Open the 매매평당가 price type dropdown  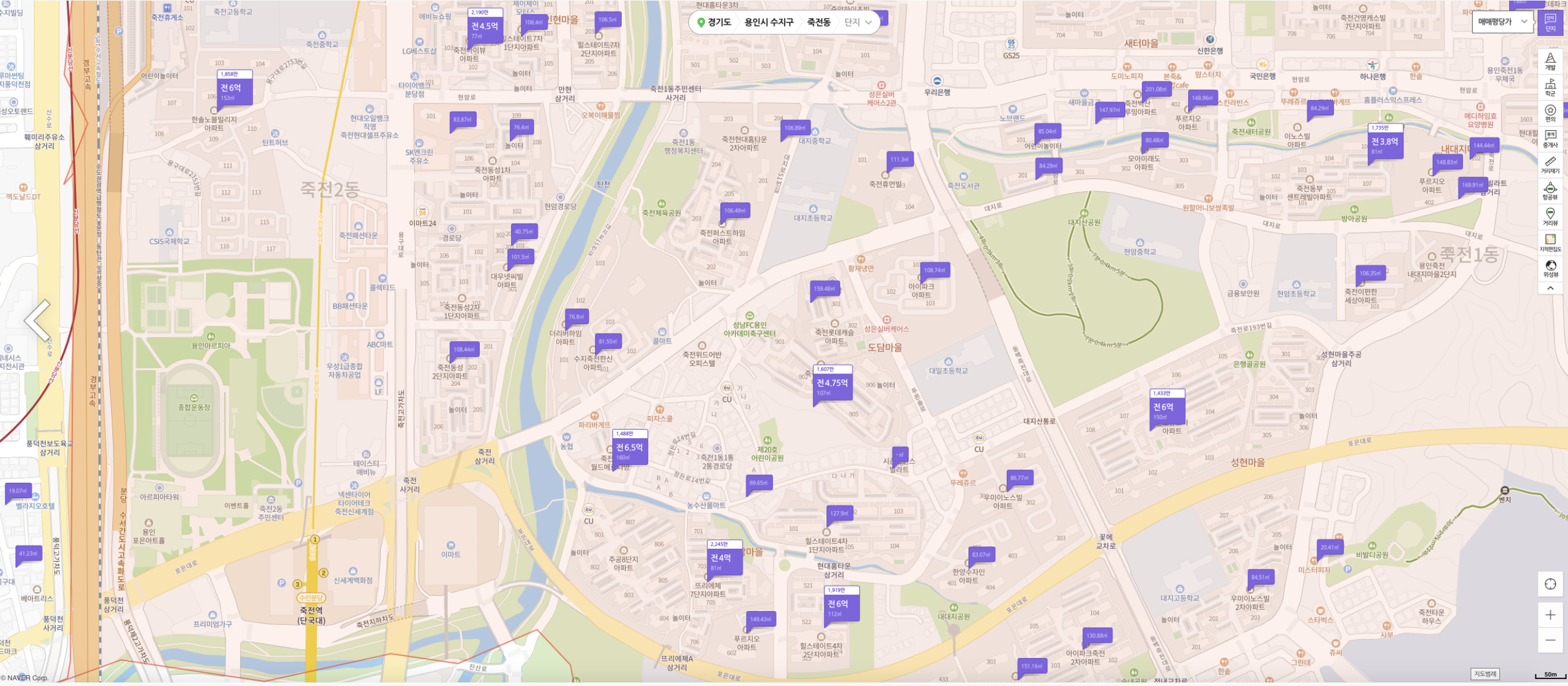pos(1501,22)
